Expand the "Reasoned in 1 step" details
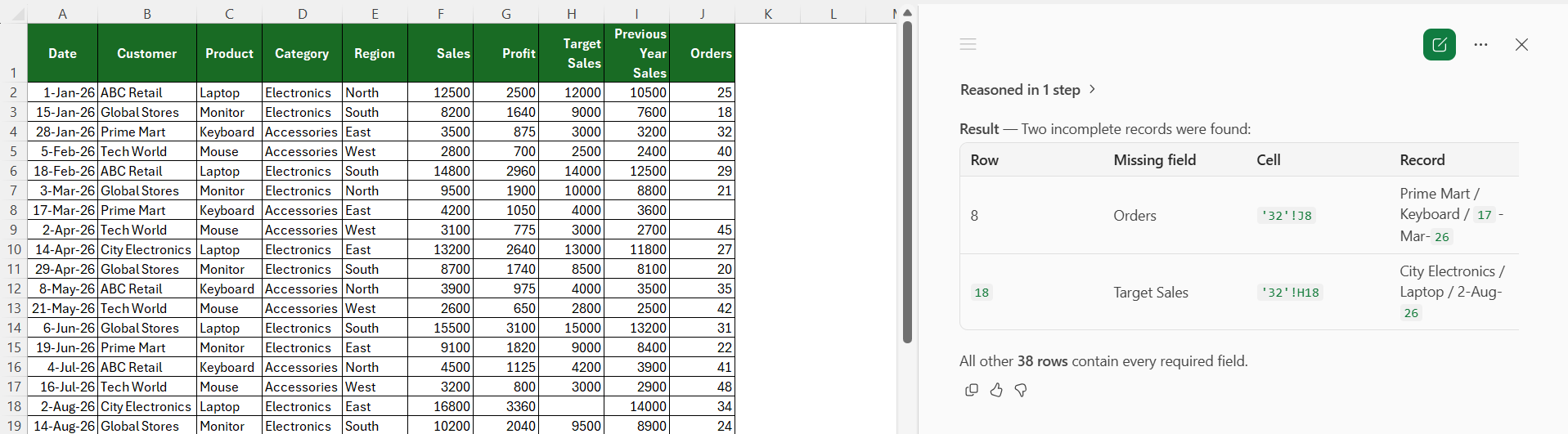 pyautogui.click(x=1027, y=90)
